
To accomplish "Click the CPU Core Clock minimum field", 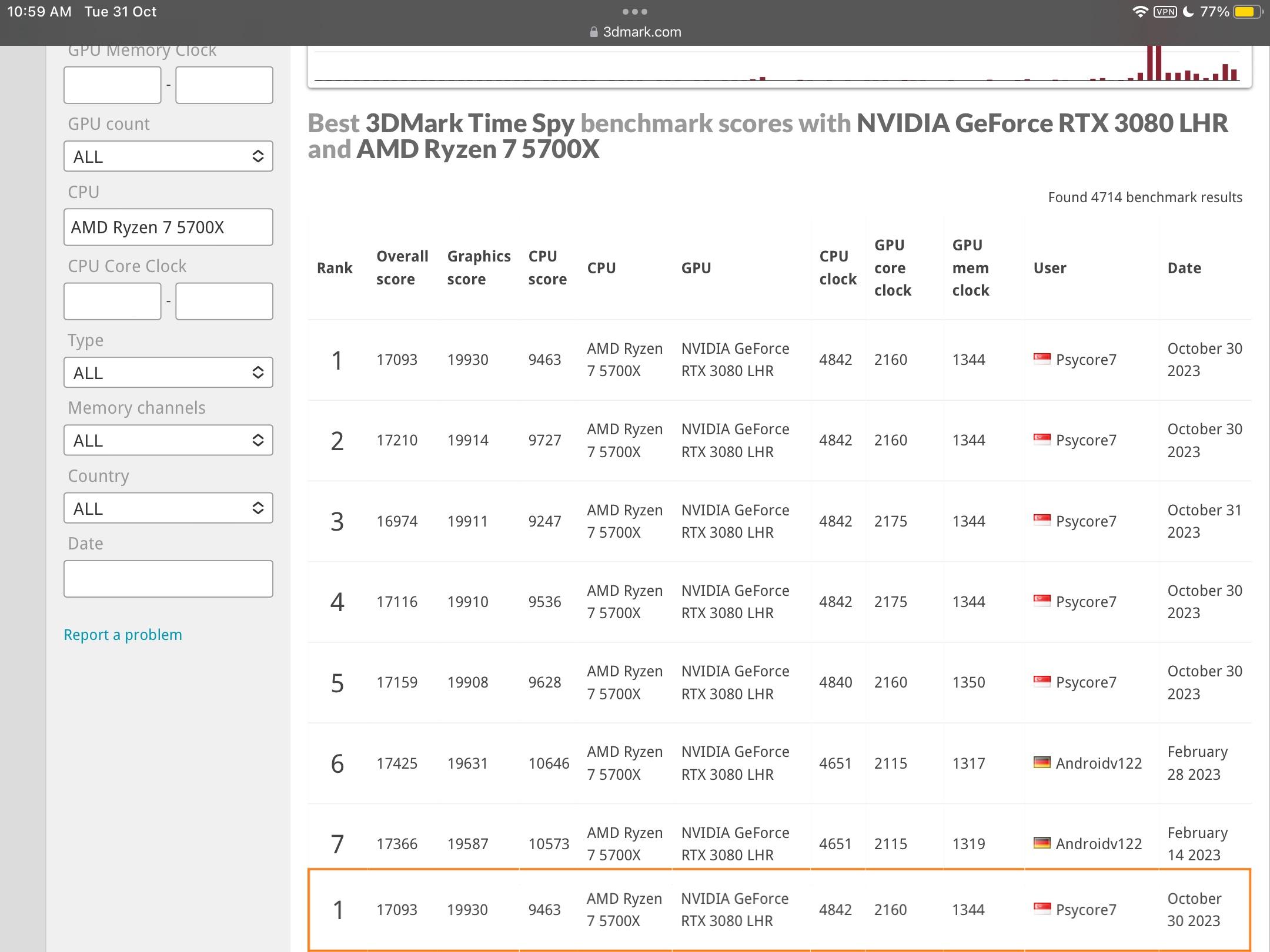I will tap(112, 301).
